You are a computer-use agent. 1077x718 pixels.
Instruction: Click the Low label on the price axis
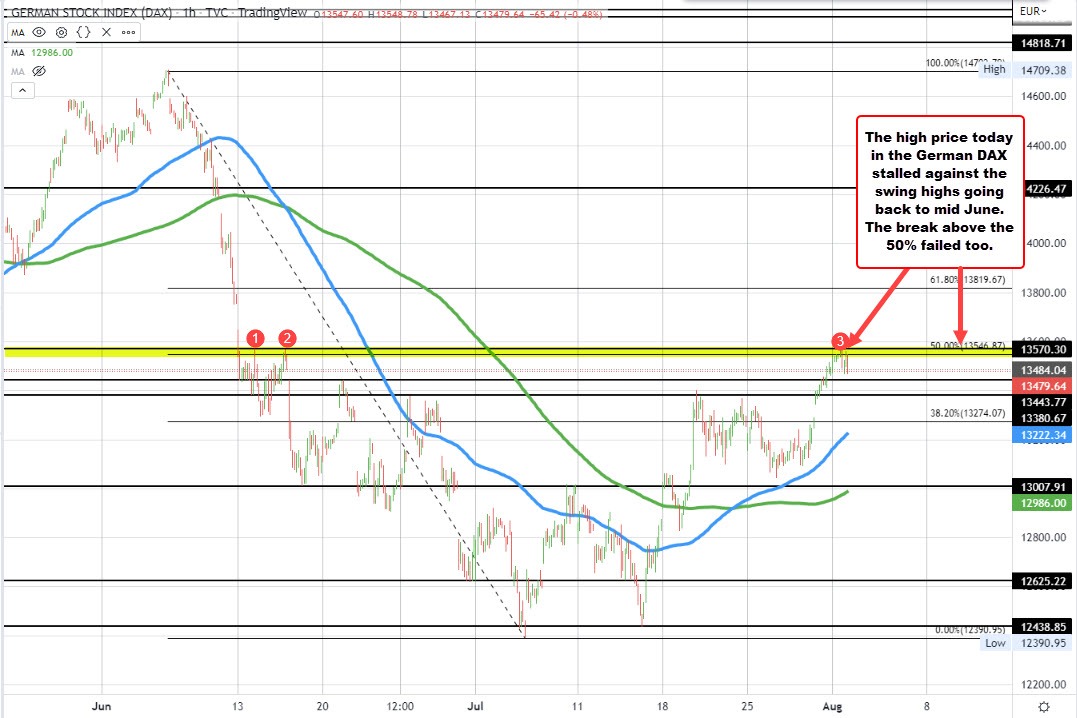(x=994, y=643)
